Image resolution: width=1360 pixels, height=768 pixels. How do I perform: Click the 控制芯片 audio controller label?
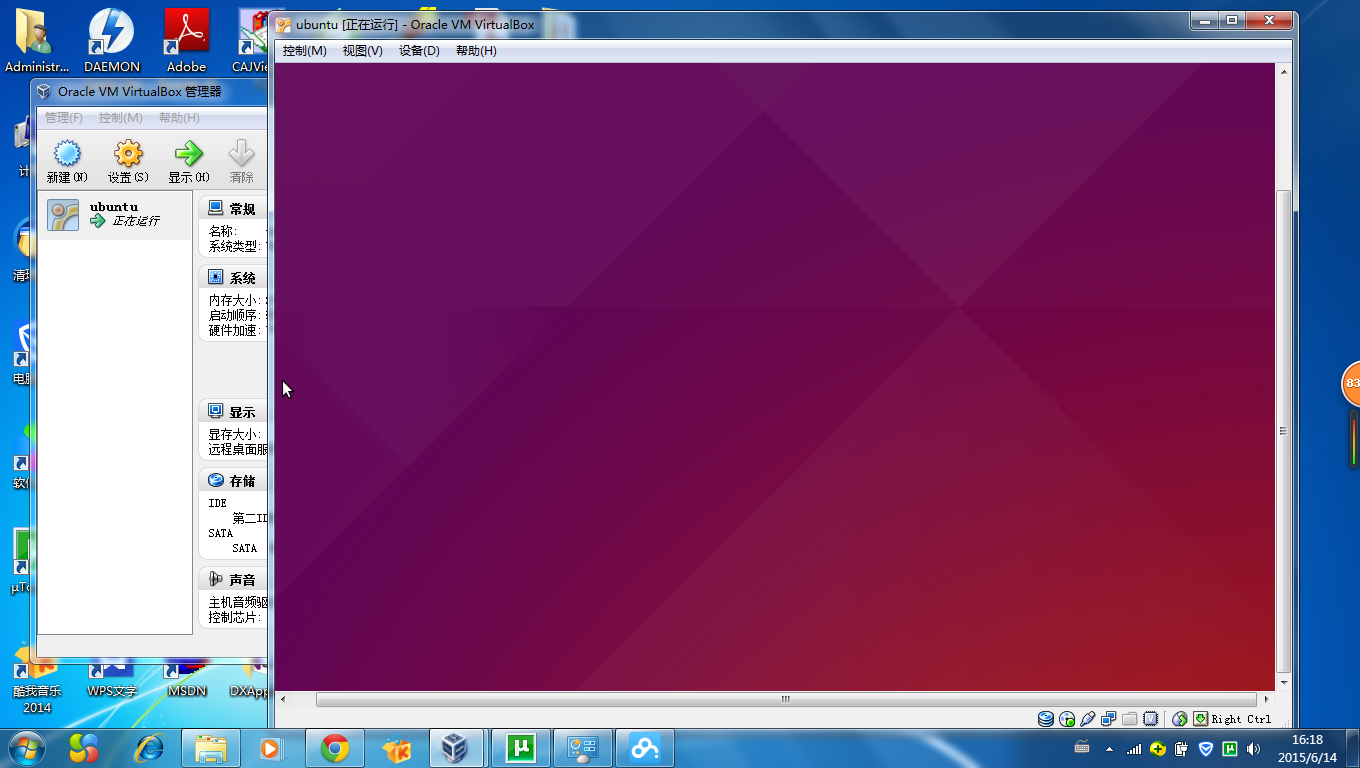coord(234,617)
